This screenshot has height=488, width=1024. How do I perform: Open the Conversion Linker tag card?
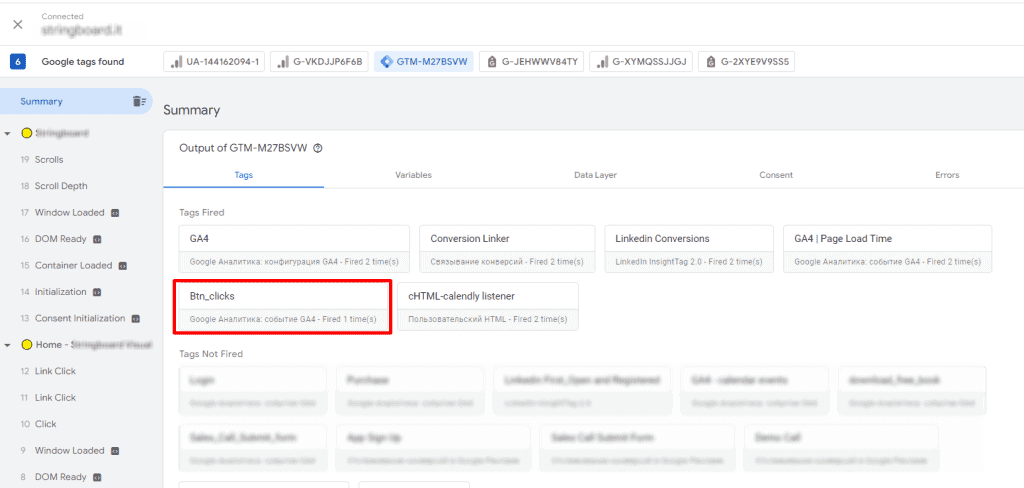point(507,249)
